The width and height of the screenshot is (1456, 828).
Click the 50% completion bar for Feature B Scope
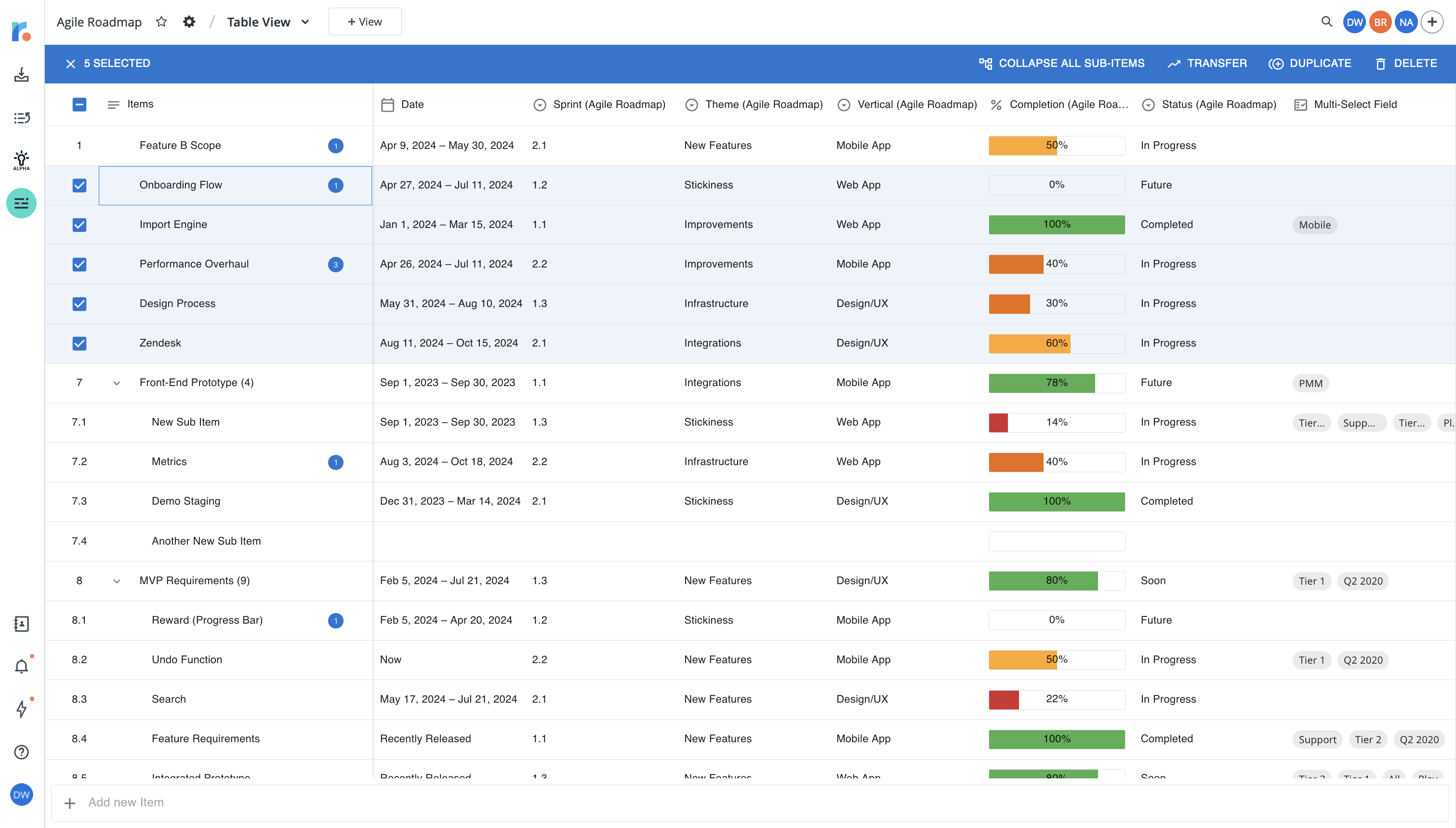pos(1057,146)
